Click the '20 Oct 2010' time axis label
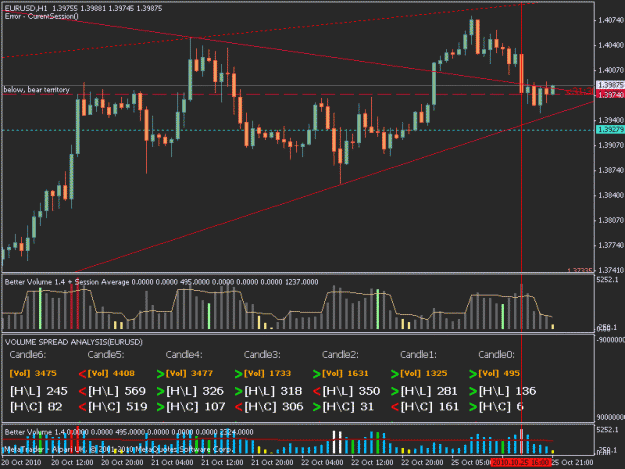 [x=22, y=463]
